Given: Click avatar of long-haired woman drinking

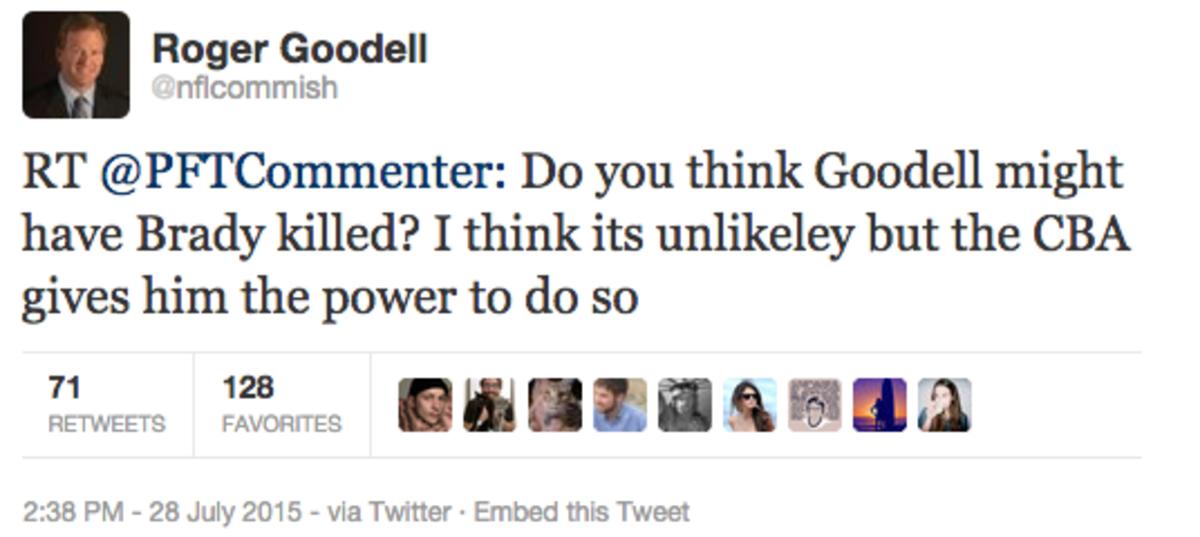Looking at the screenshot, I should (x=944, y=405).
